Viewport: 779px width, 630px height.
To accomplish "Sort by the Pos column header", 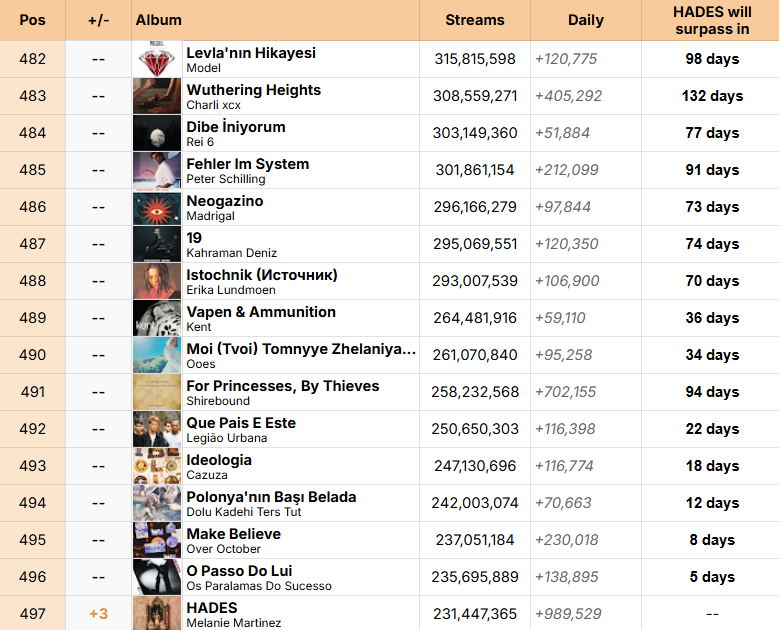I will (32, 20).
